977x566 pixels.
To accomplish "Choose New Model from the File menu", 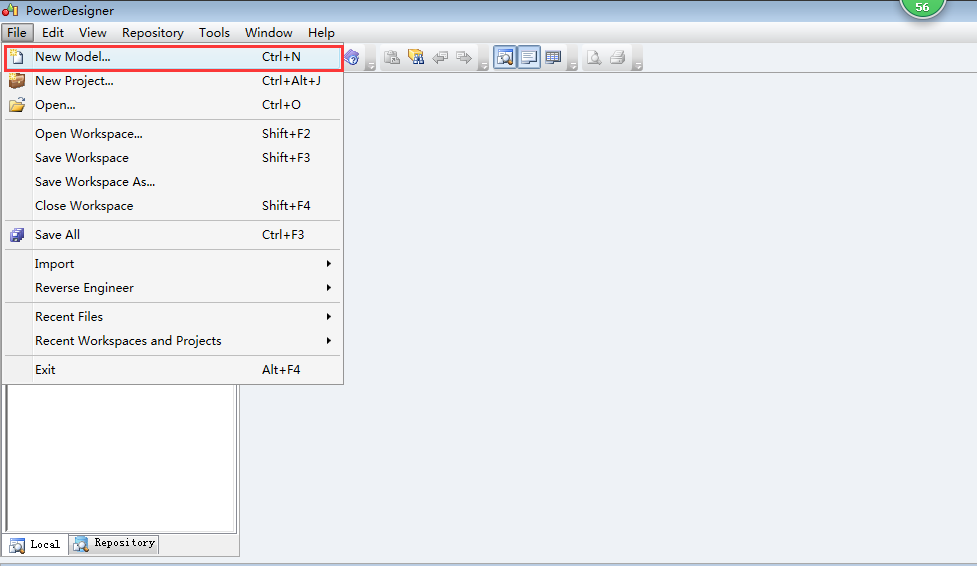I will pyautogui.click(x=174, y=57).
